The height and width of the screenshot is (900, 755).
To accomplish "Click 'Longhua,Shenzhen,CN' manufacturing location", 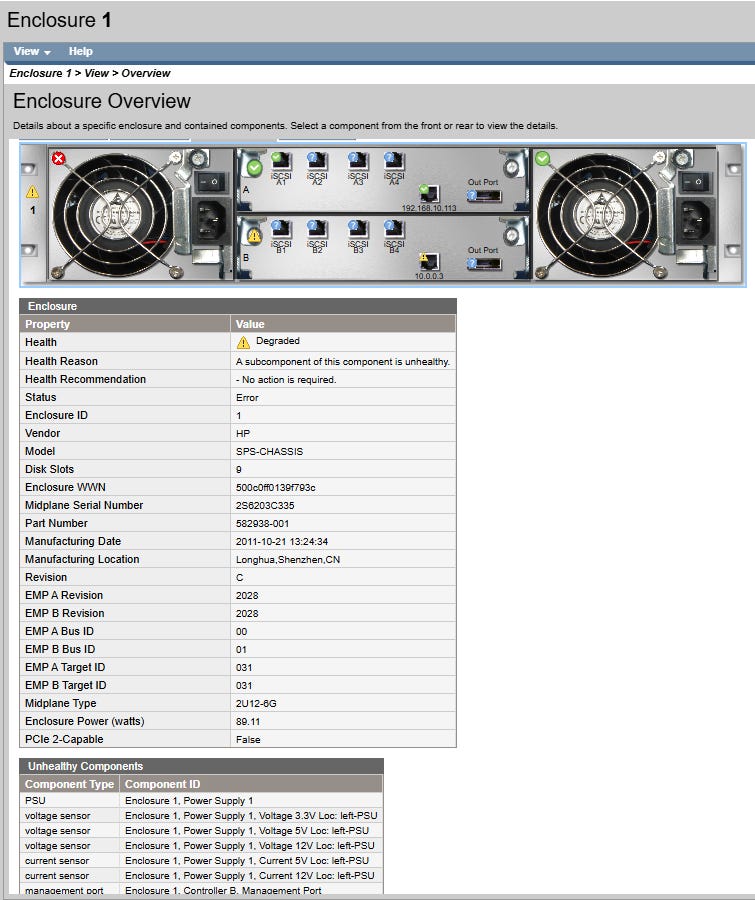I will (x=288, y=560).
